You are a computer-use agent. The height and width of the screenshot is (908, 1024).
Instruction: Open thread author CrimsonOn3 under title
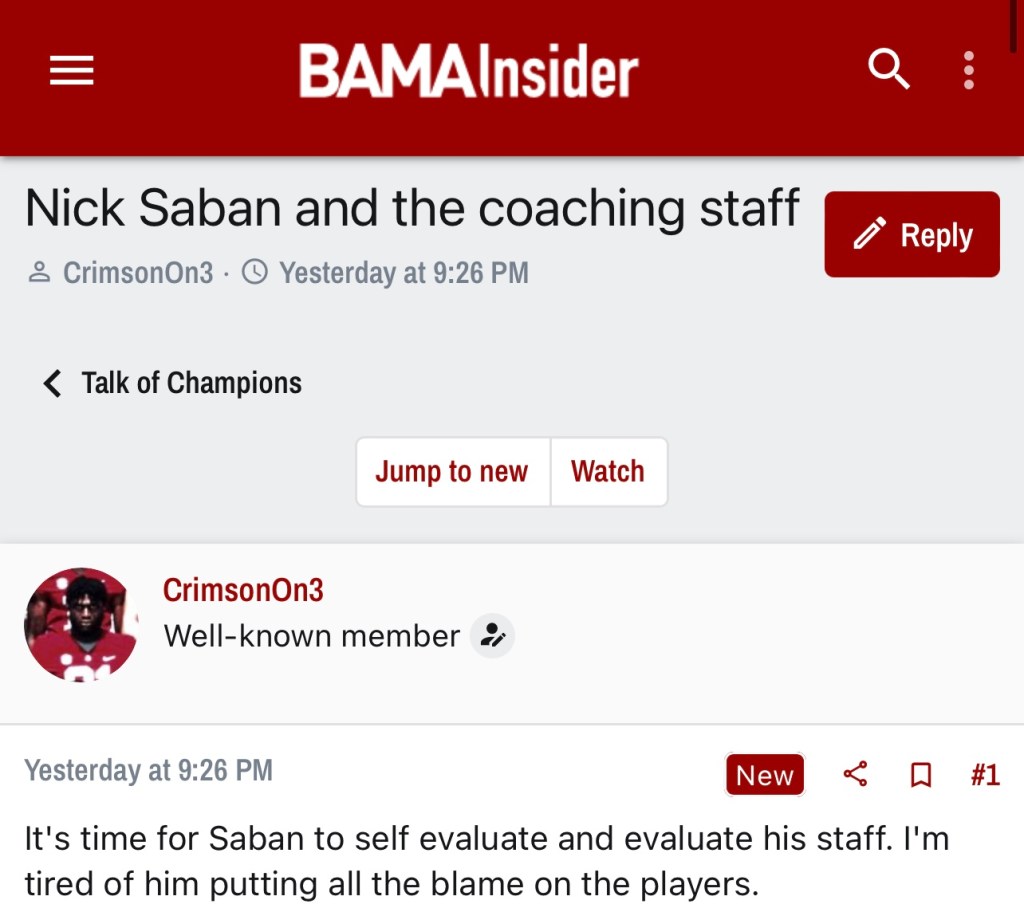click(138, 272)
